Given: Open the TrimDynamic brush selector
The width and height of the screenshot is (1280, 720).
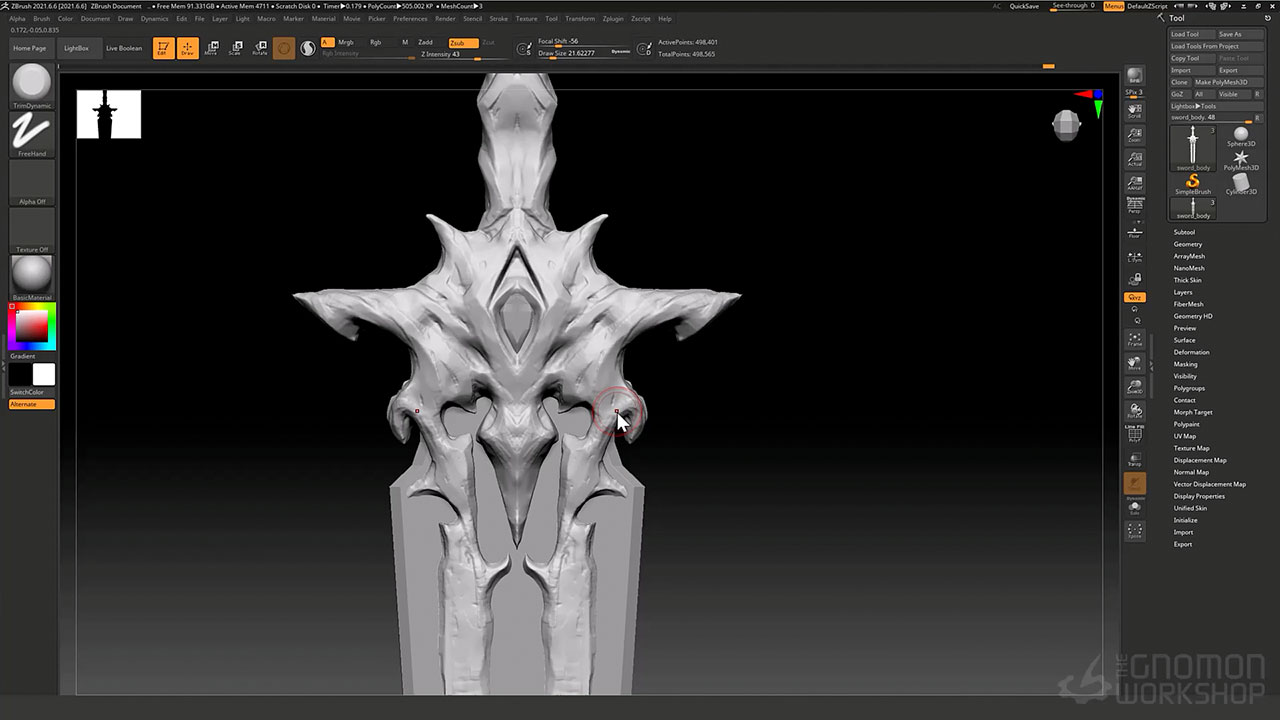Looking at the screenshot, I should point(32,84).
